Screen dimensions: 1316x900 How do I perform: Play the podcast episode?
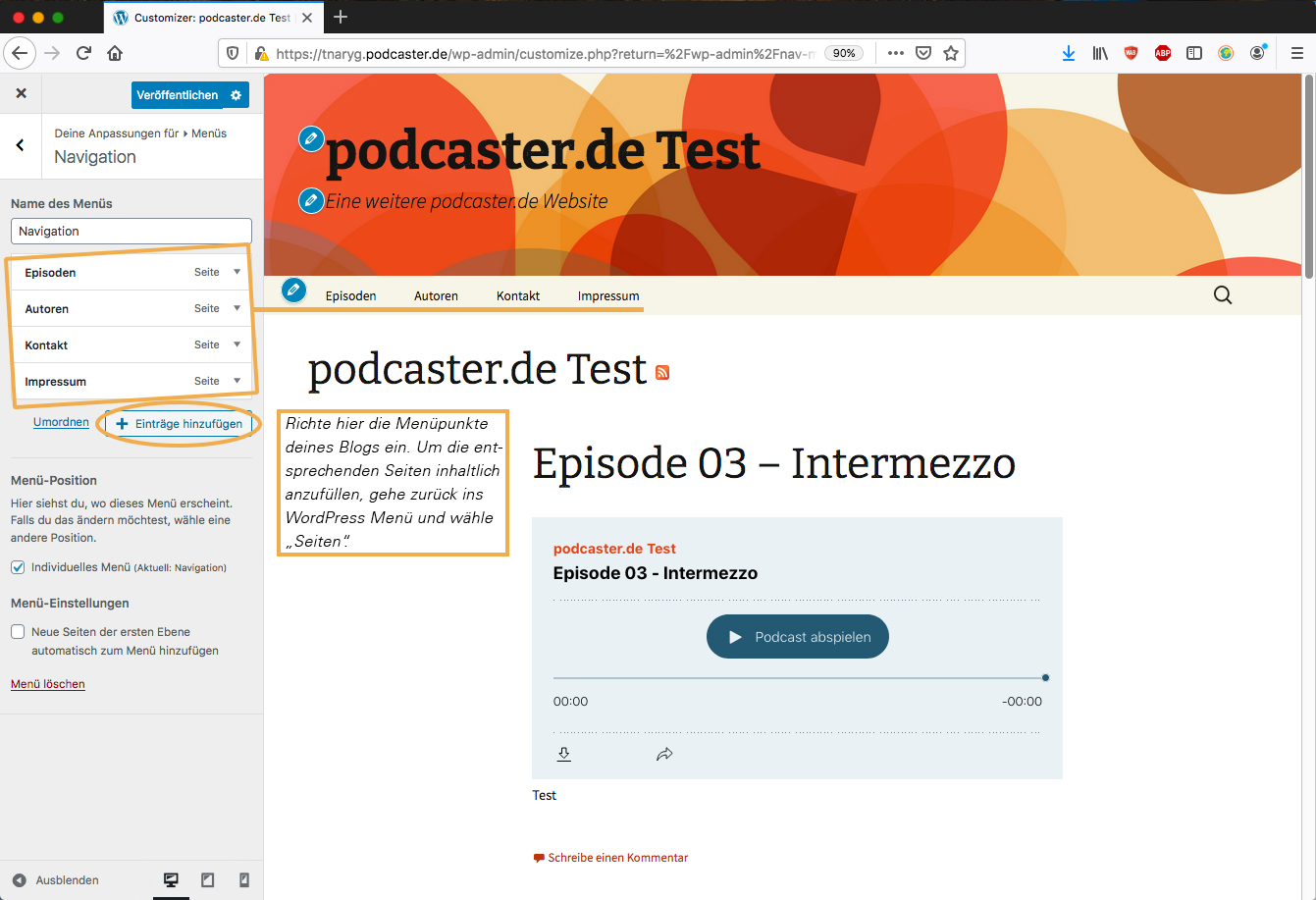point(797,637)
